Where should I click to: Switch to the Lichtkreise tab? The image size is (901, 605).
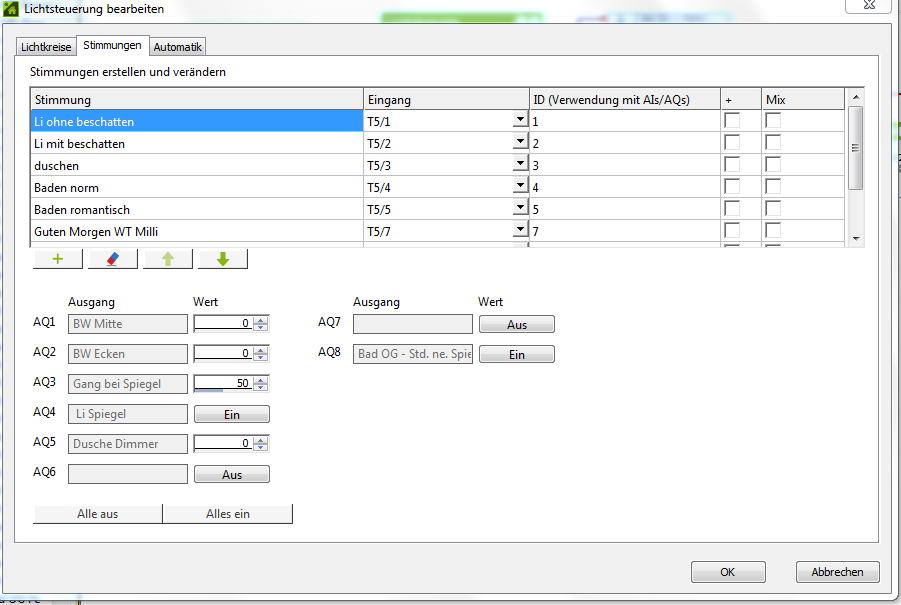pos(46,47)
